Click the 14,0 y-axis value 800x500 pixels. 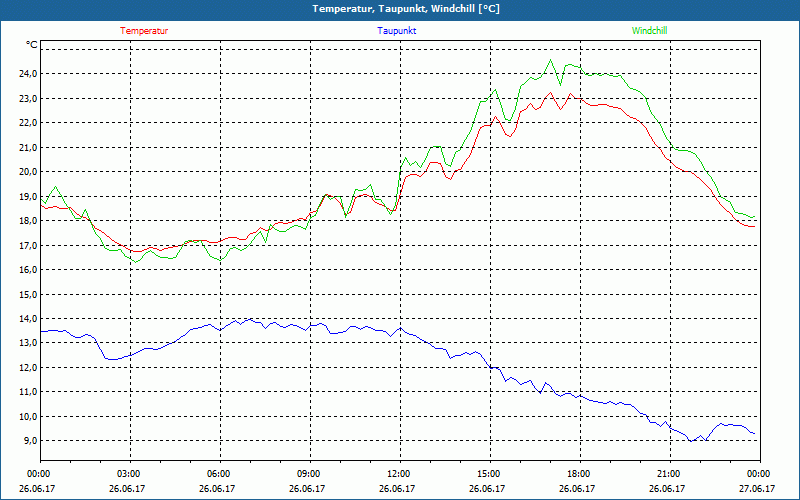click(29, 319)
